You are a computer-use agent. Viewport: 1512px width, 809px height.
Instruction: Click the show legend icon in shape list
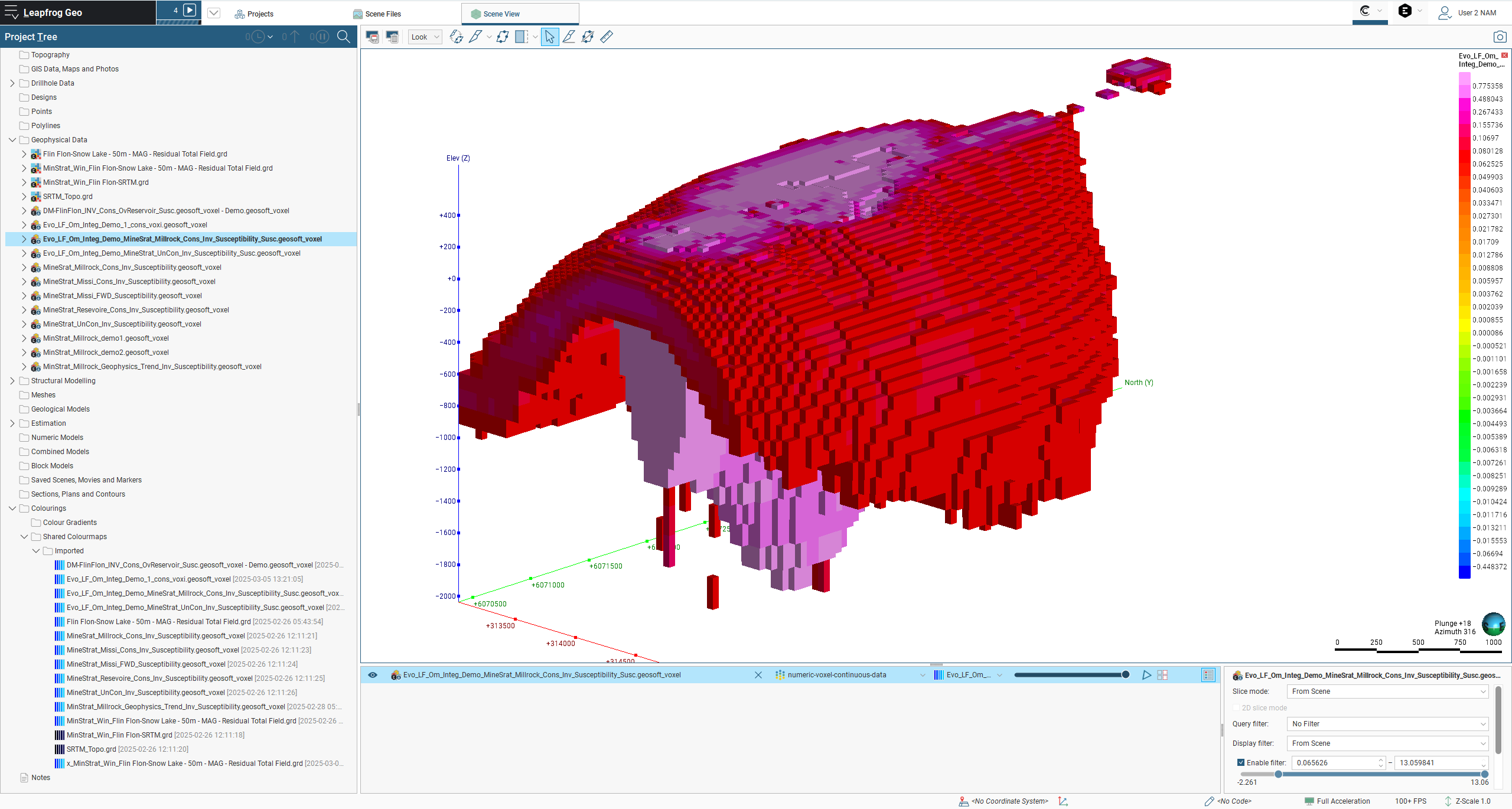tap(1208, 675)
